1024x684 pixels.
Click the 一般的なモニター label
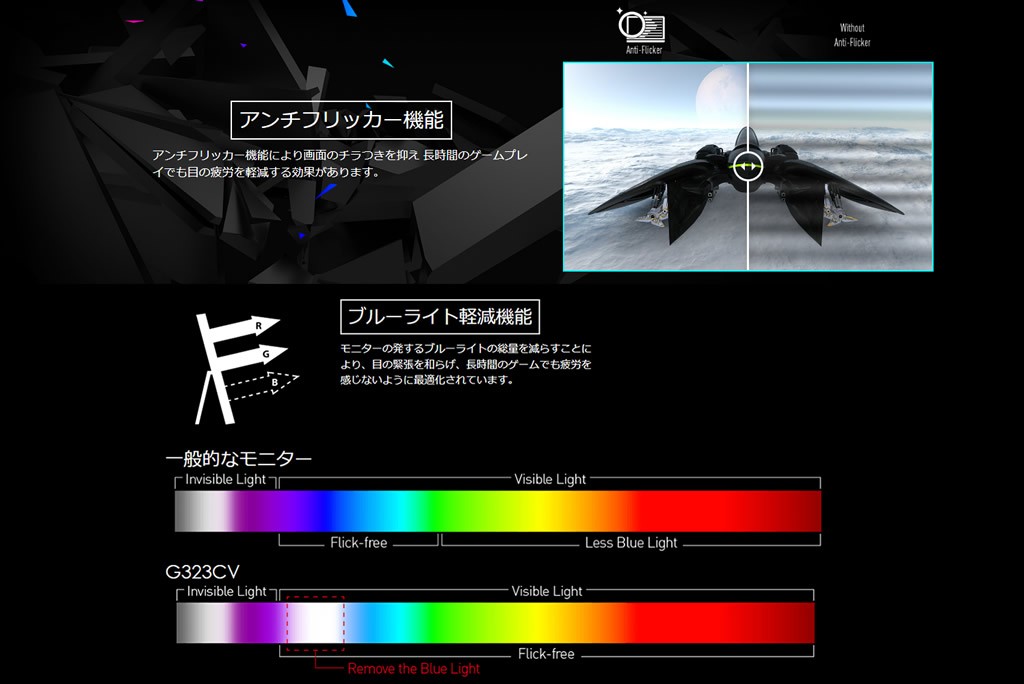point(238,459)
